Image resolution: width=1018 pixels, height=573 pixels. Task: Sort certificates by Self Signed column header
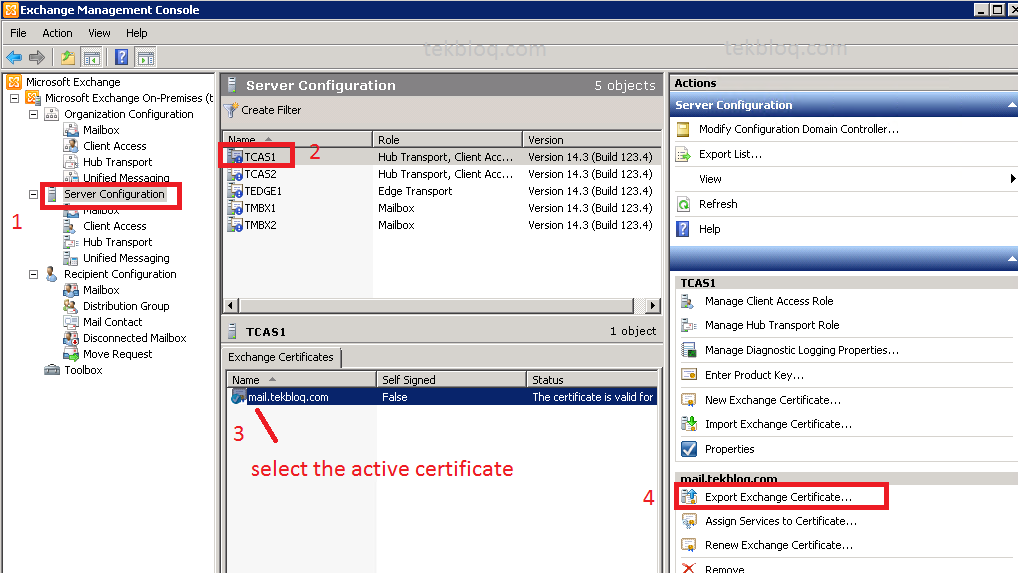tap(451, 380)
